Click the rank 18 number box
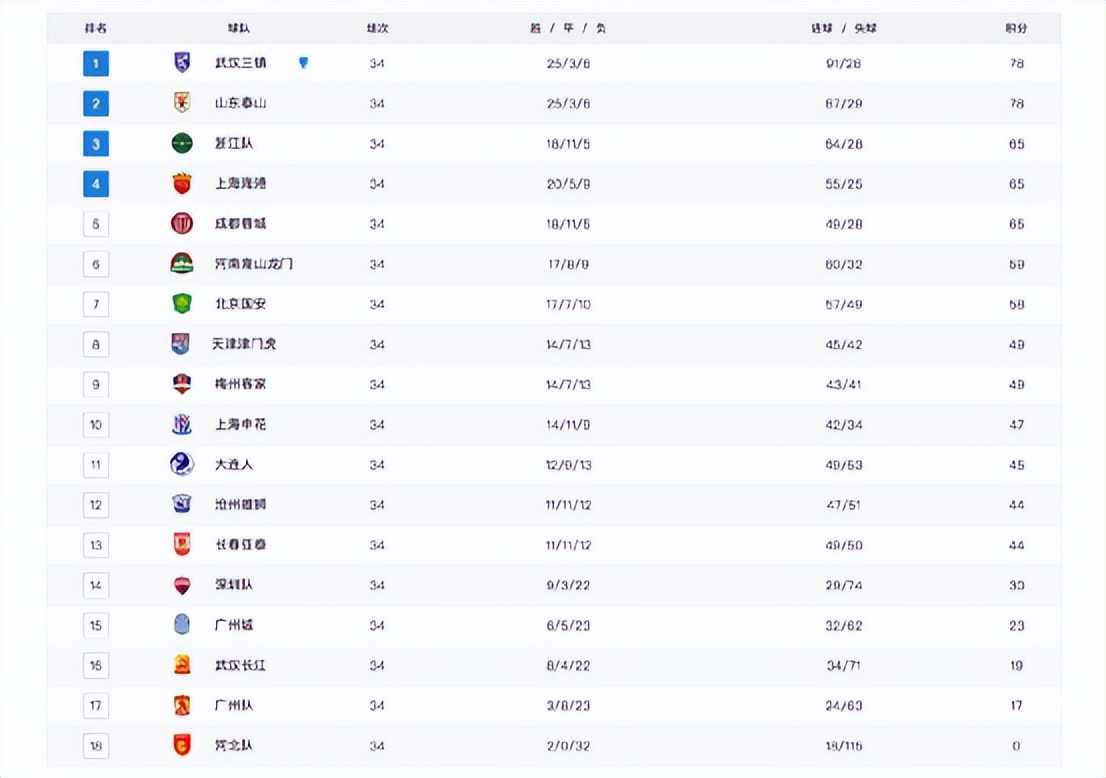 coord(96,745)
